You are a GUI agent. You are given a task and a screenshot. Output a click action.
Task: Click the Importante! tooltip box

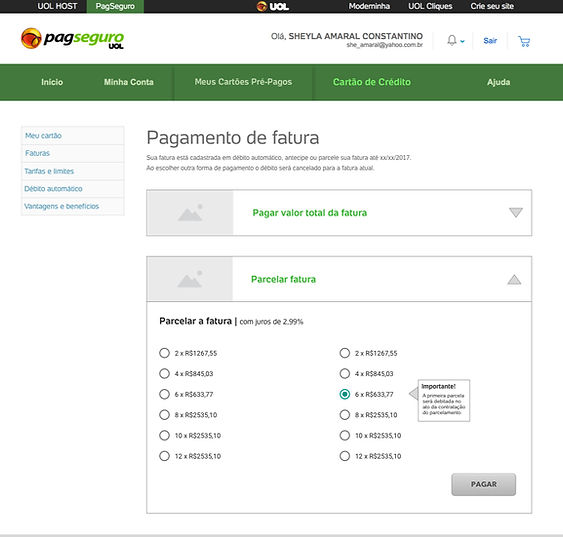[444, 400]
